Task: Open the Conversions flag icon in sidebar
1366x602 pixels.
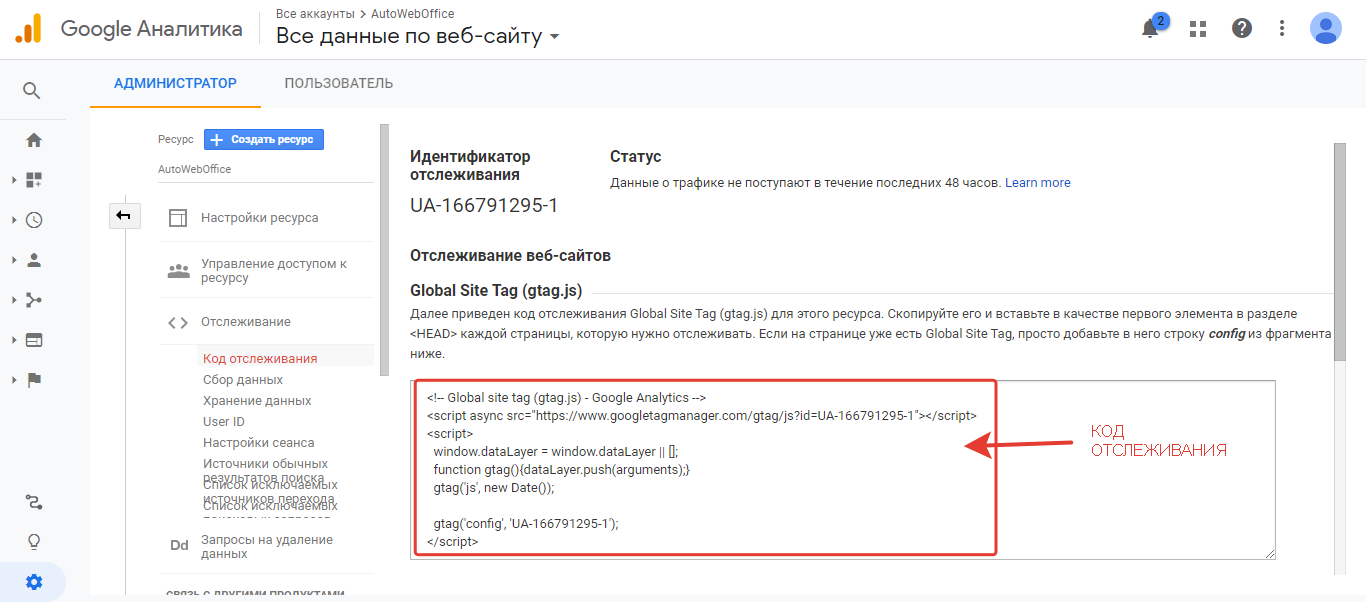Action: click(34, 380)
